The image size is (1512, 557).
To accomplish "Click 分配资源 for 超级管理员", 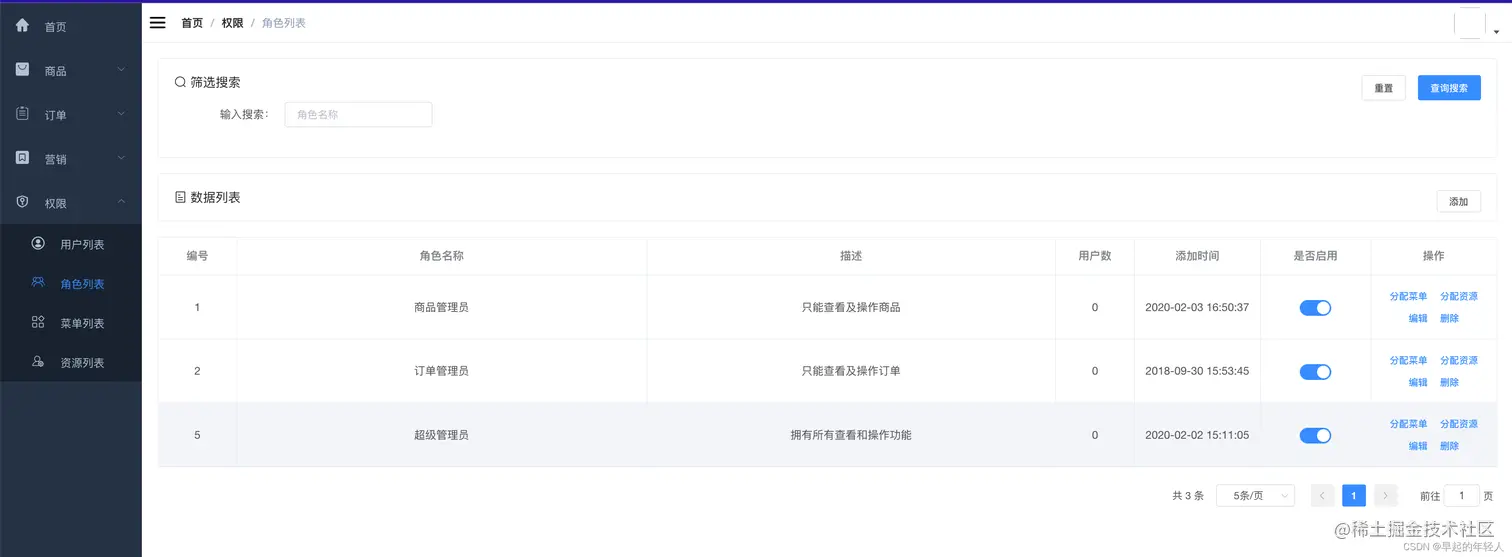I will 1459,424.
